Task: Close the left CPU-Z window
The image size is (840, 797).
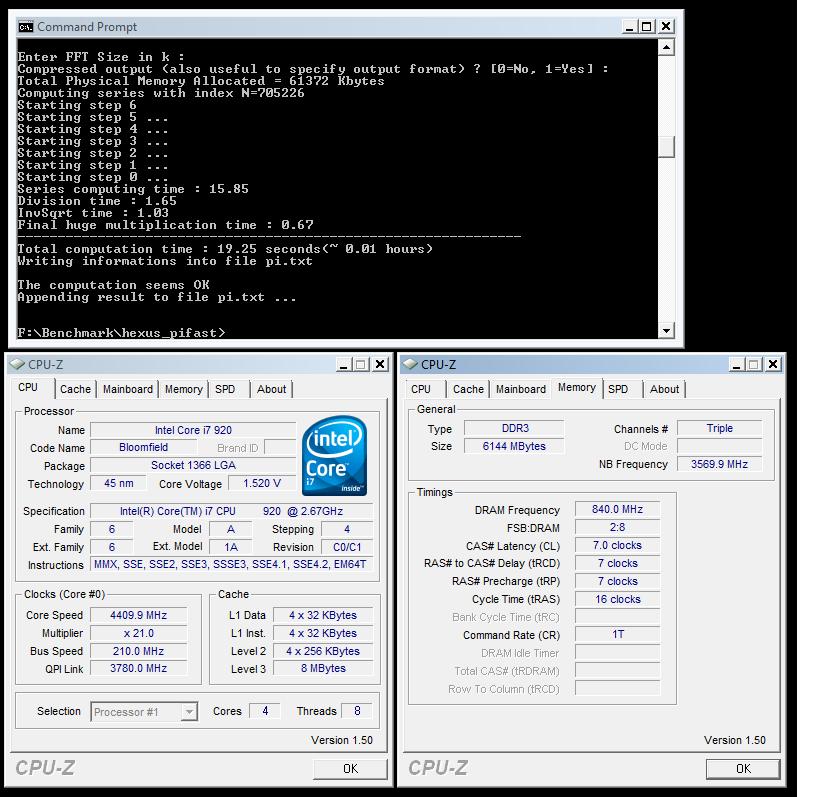Action: [x=380, y=365]
